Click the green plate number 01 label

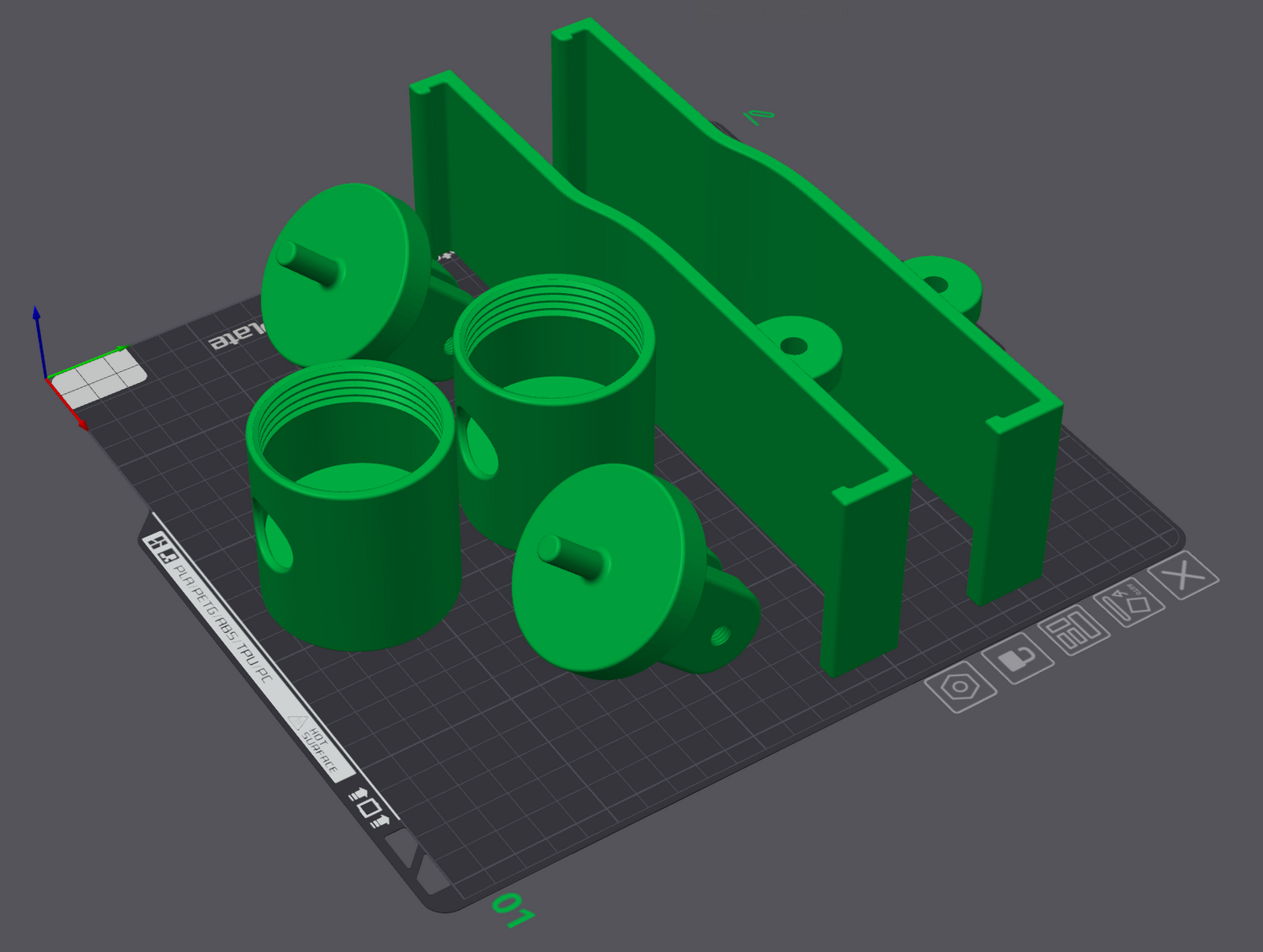[x=512, y=910]
